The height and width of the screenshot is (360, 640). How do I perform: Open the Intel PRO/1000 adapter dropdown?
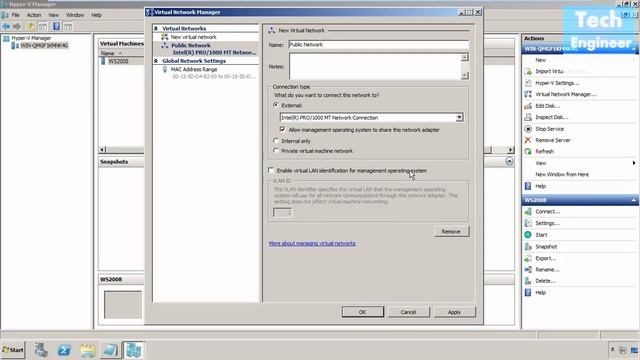coord(459,118)
